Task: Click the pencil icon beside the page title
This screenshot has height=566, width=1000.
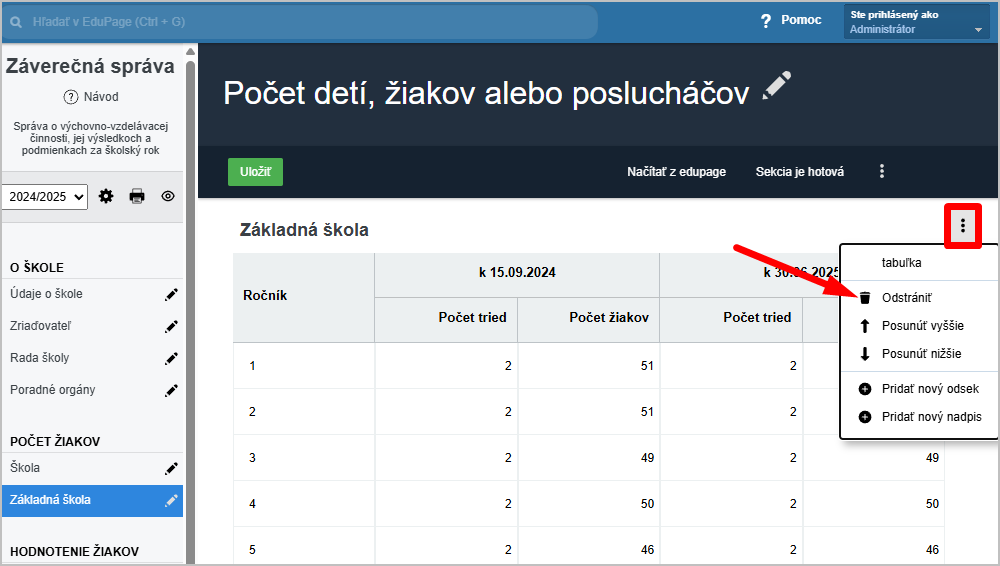Action: tap(776, 87)
